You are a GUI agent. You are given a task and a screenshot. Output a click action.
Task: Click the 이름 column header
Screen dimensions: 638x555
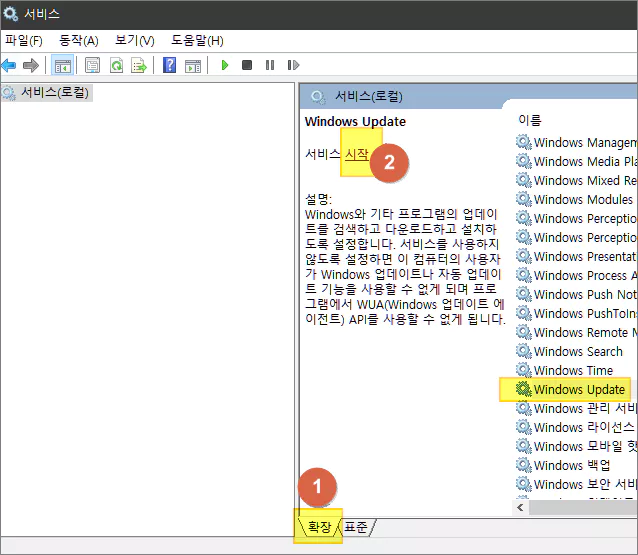pyautogui.click(x=530, y=120)
